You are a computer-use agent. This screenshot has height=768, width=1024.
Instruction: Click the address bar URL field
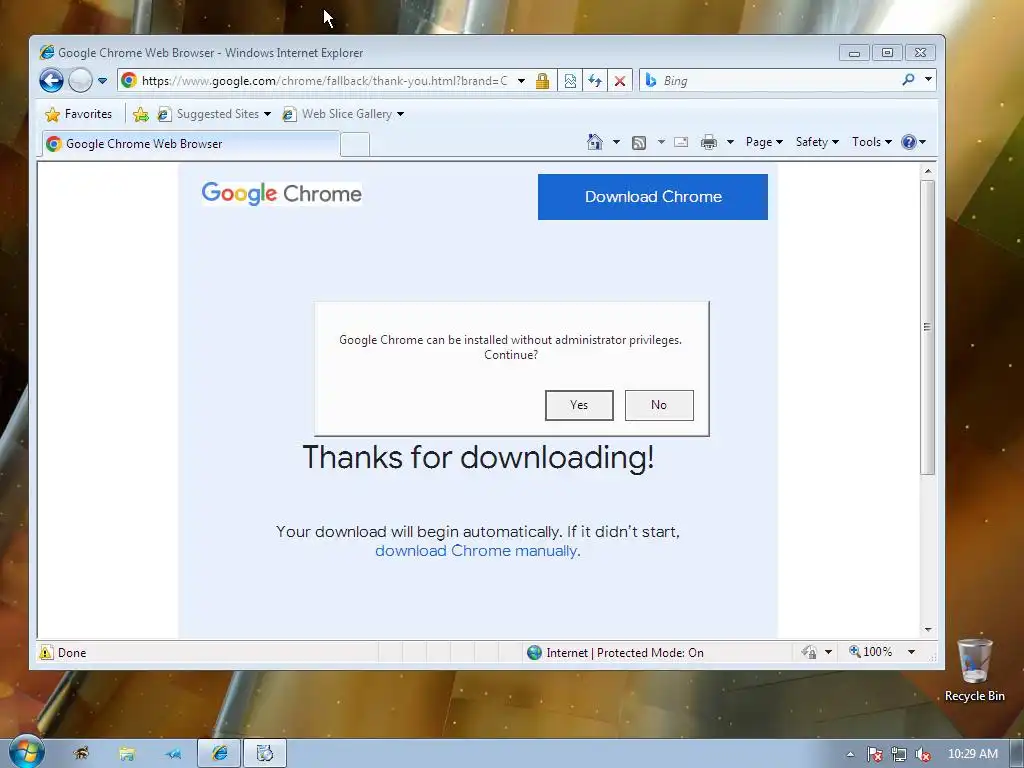[325, 81]
